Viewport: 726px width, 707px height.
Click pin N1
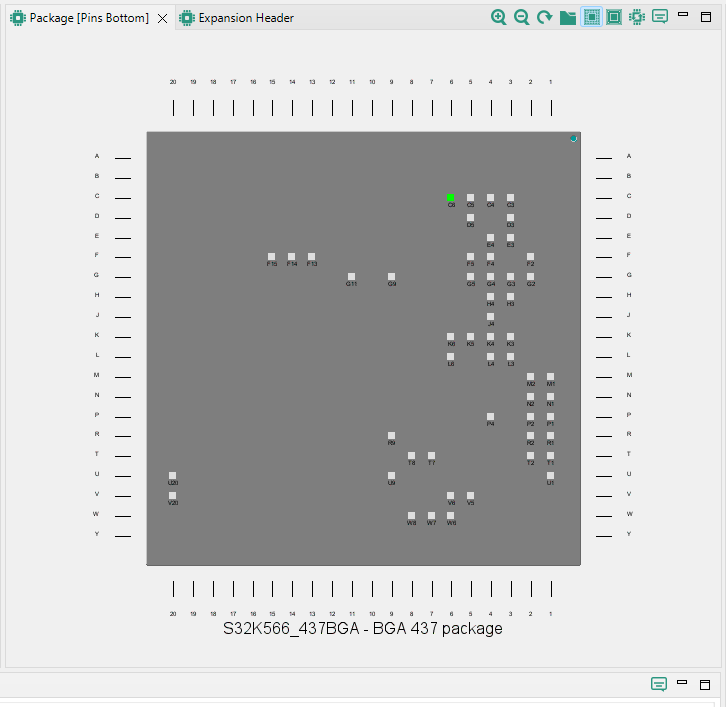(551, 397)
